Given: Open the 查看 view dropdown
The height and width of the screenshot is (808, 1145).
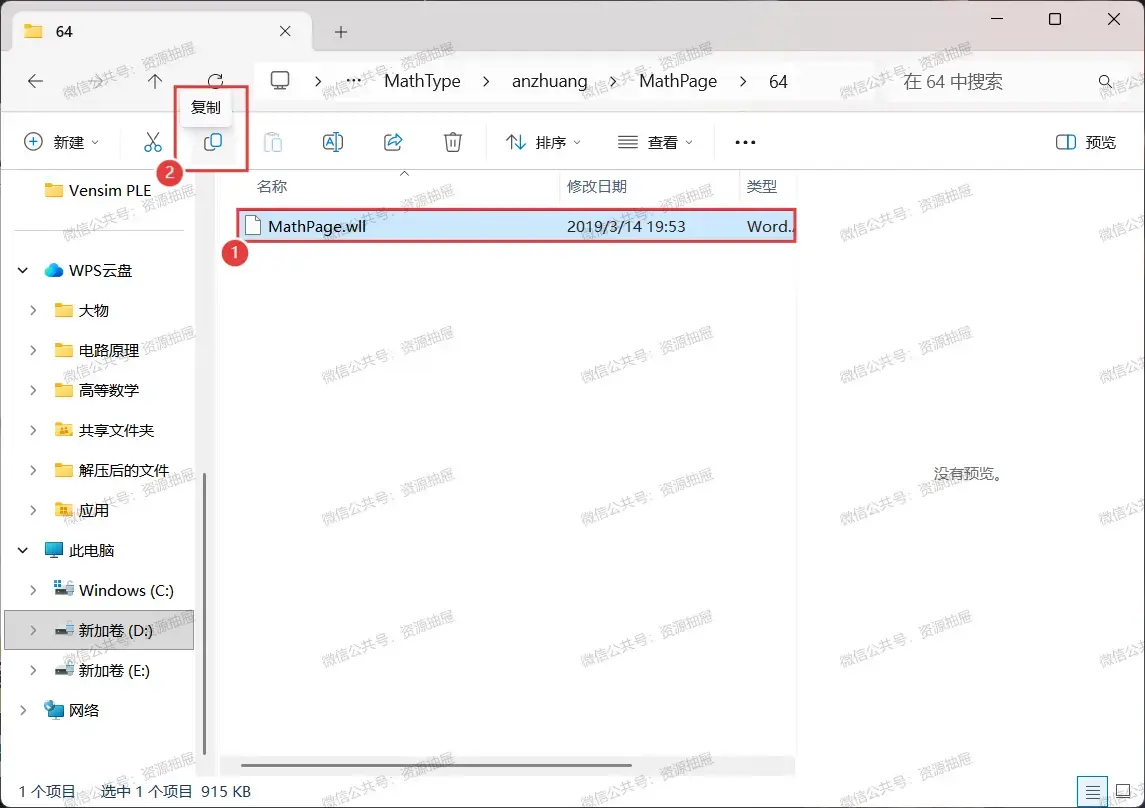Looking at the screenshot, I should click(x=655, y=142).
